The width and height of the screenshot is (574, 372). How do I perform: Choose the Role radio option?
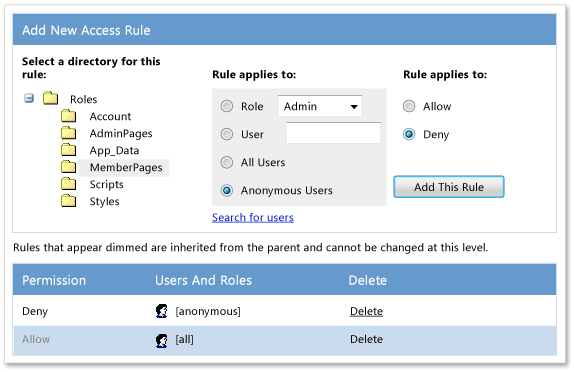coord(227,106)
